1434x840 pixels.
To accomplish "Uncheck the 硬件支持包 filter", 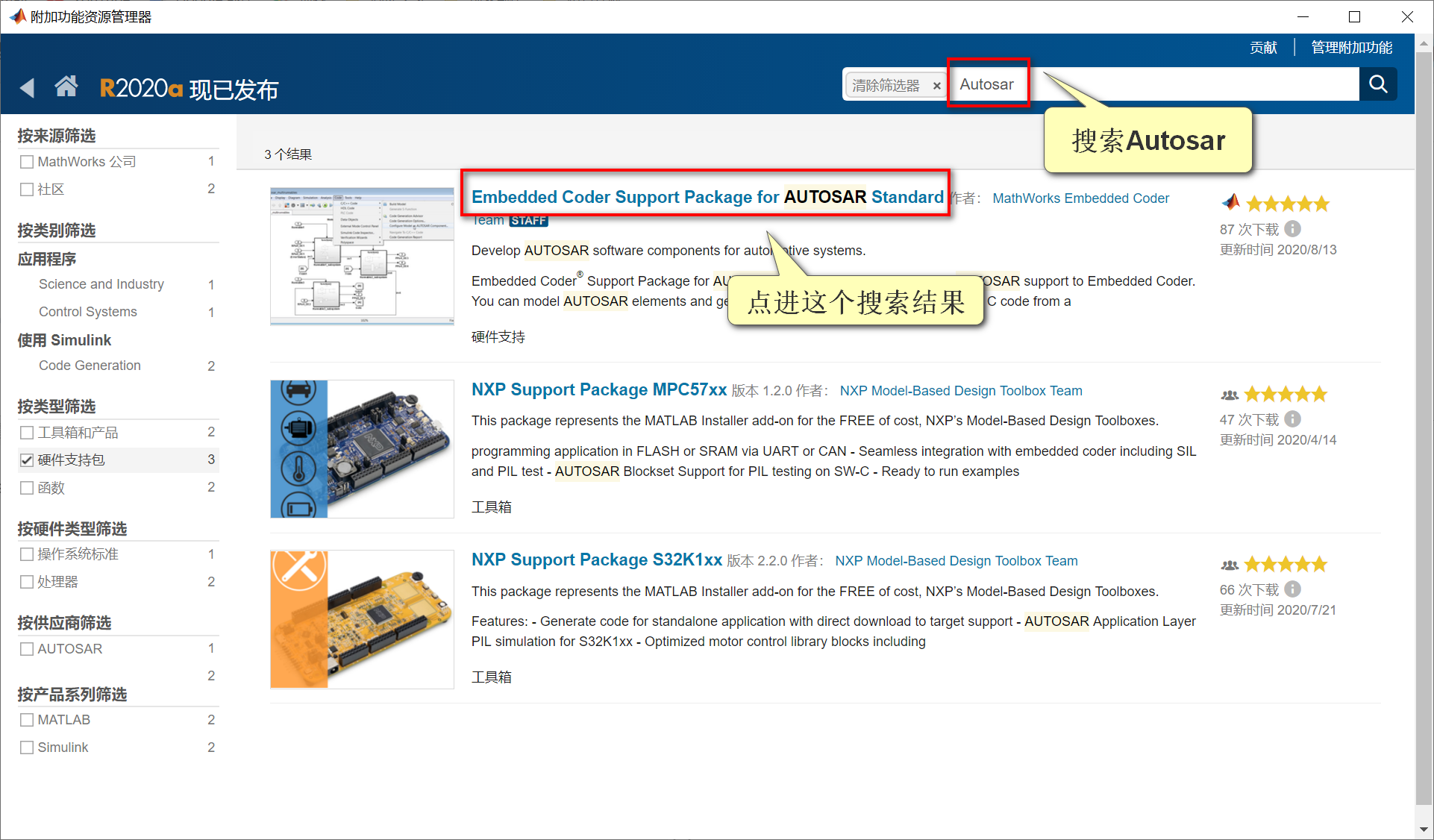I will coord(27,460).
